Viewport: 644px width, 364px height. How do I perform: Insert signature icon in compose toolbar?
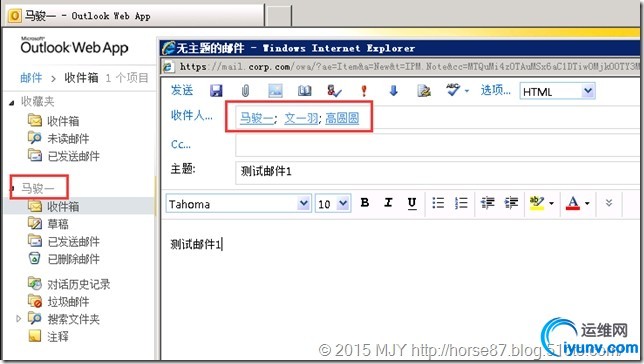tap(424, 91)
